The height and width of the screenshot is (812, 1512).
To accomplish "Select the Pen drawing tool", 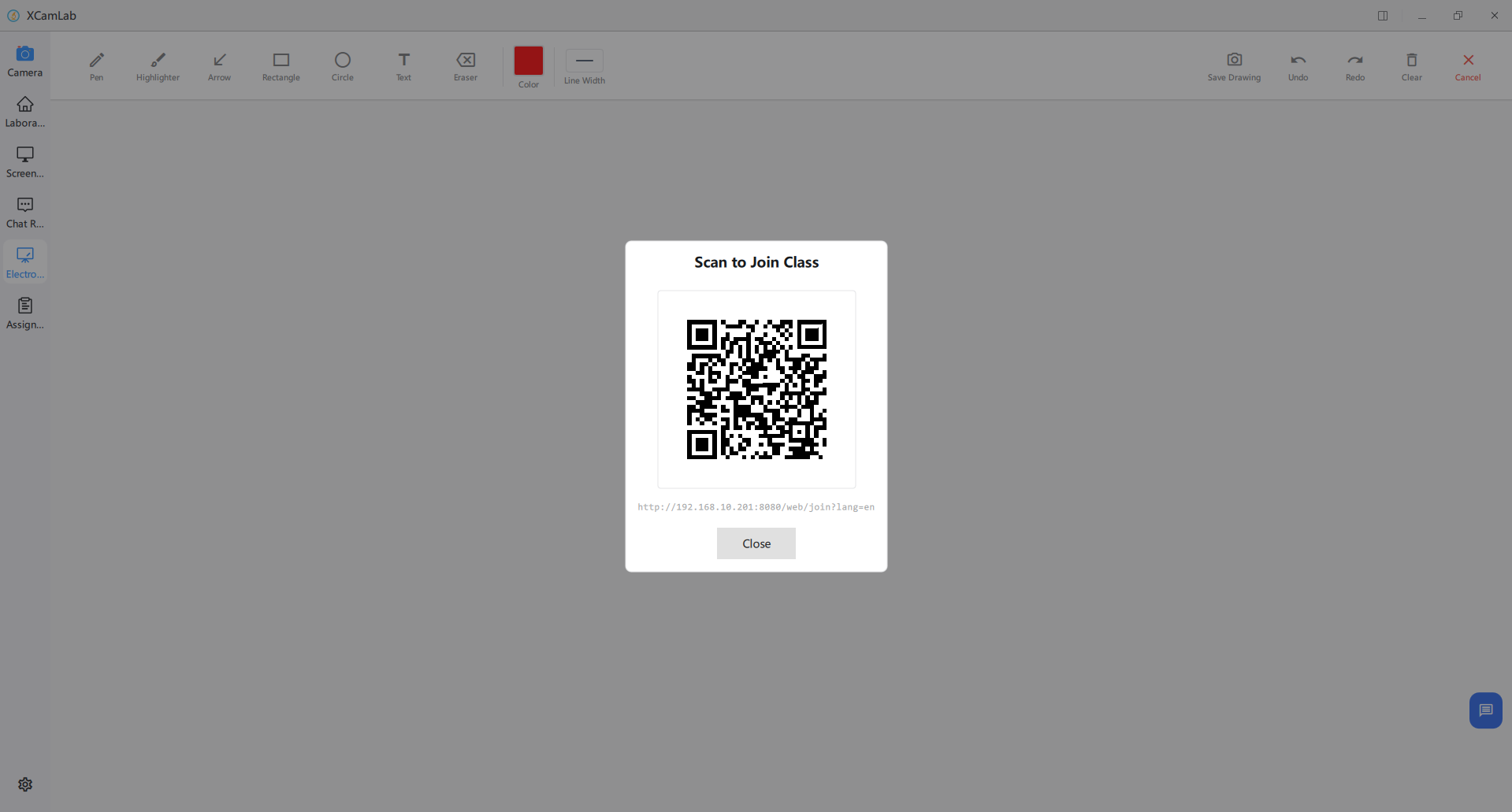I will (96, 66).
